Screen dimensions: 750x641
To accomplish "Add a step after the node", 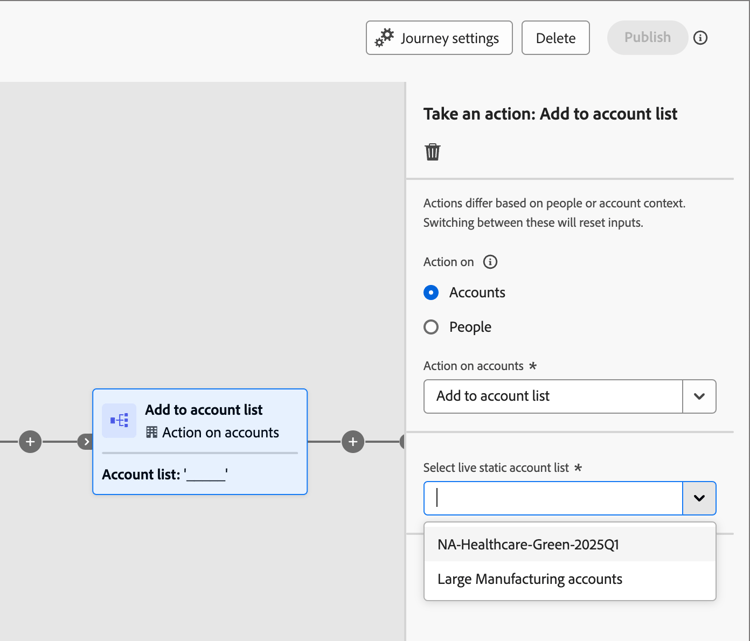I will coord(353,441).
